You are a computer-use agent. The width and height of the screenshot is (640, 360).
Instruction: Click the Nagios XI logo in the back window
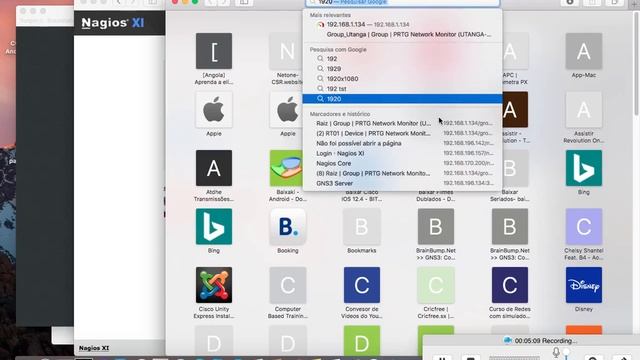click(x=113, y=23)
